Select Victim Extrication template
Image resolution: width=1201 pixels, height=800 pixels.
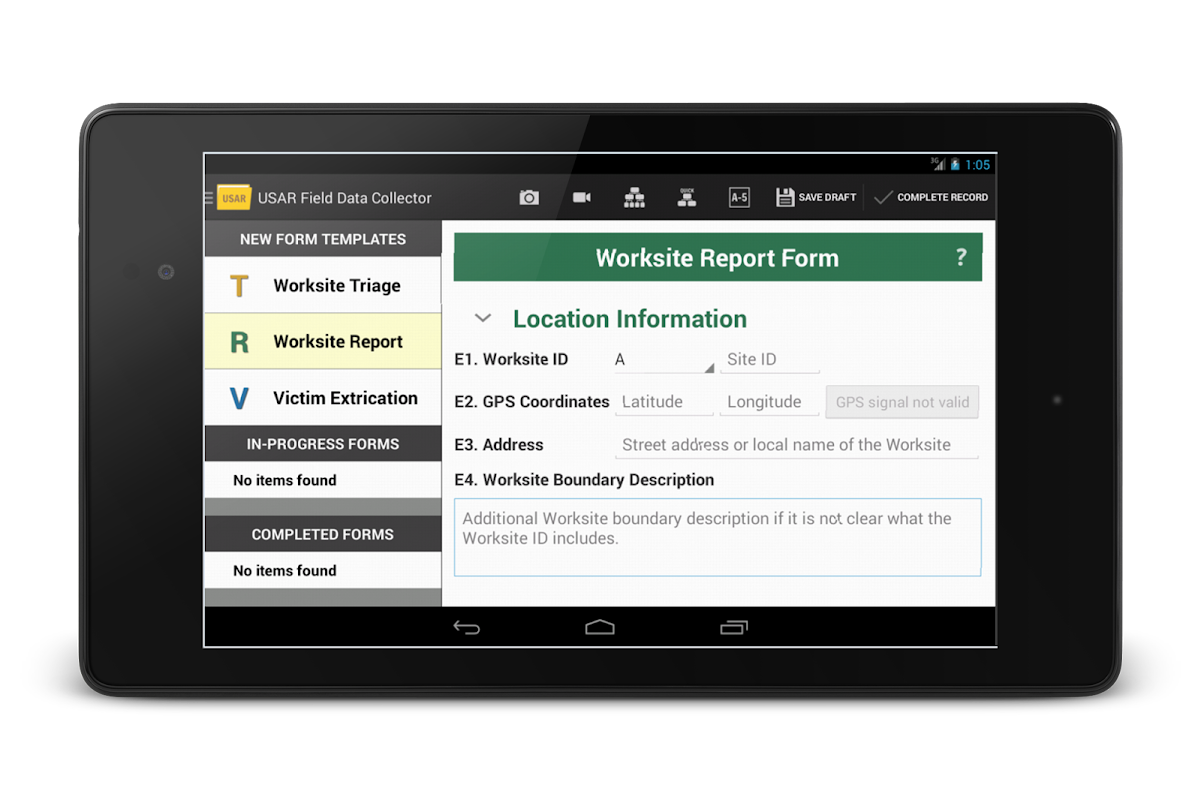tap(323, 397)
